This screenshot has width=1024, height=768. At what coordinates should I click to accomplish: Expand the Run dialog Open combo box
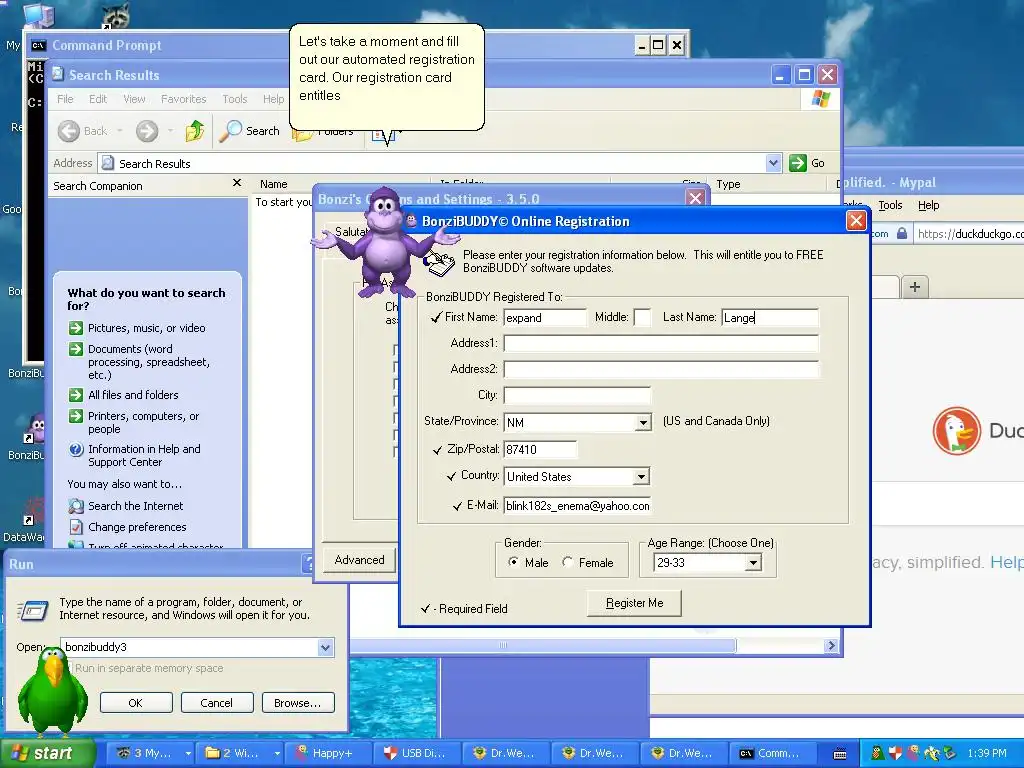click(x=325, y=647)
